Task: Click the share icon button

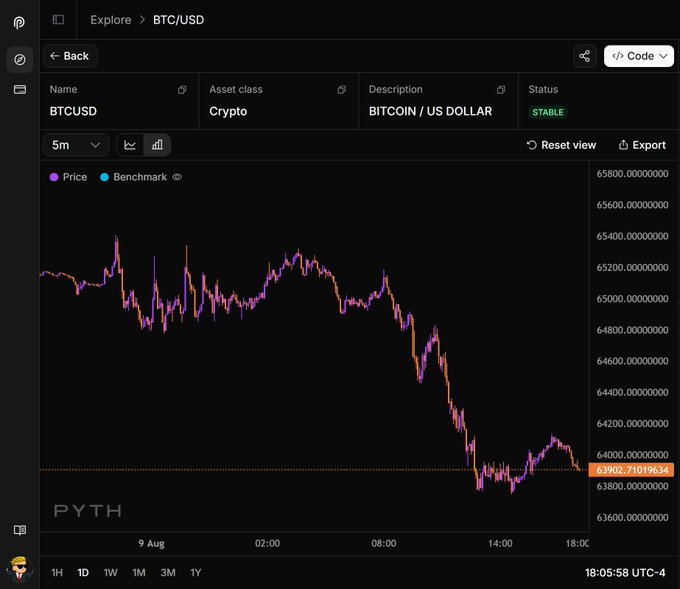Action: [585, 56]
